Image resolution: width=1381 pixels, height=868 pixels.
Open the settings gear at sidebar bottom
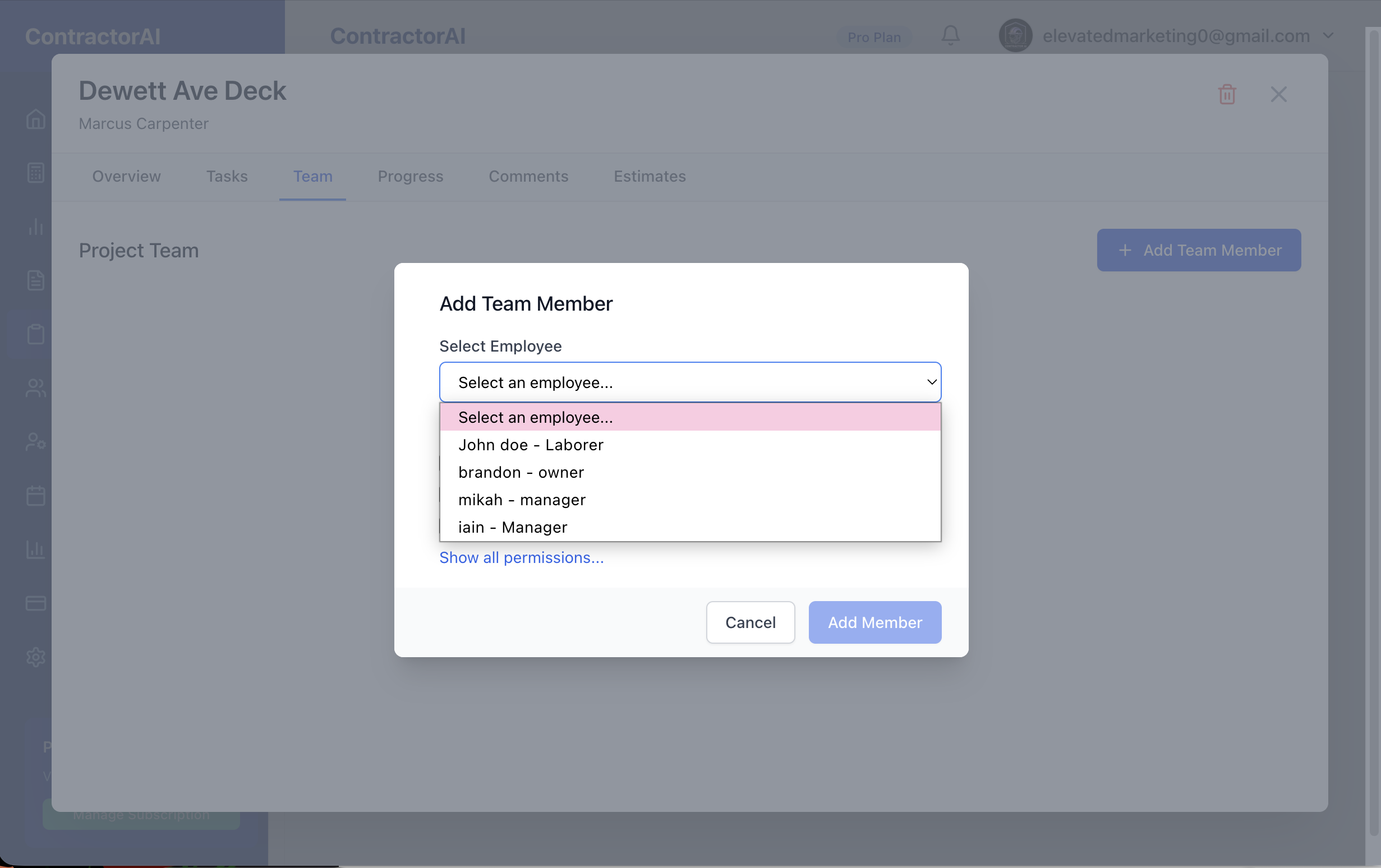[35, 657]
